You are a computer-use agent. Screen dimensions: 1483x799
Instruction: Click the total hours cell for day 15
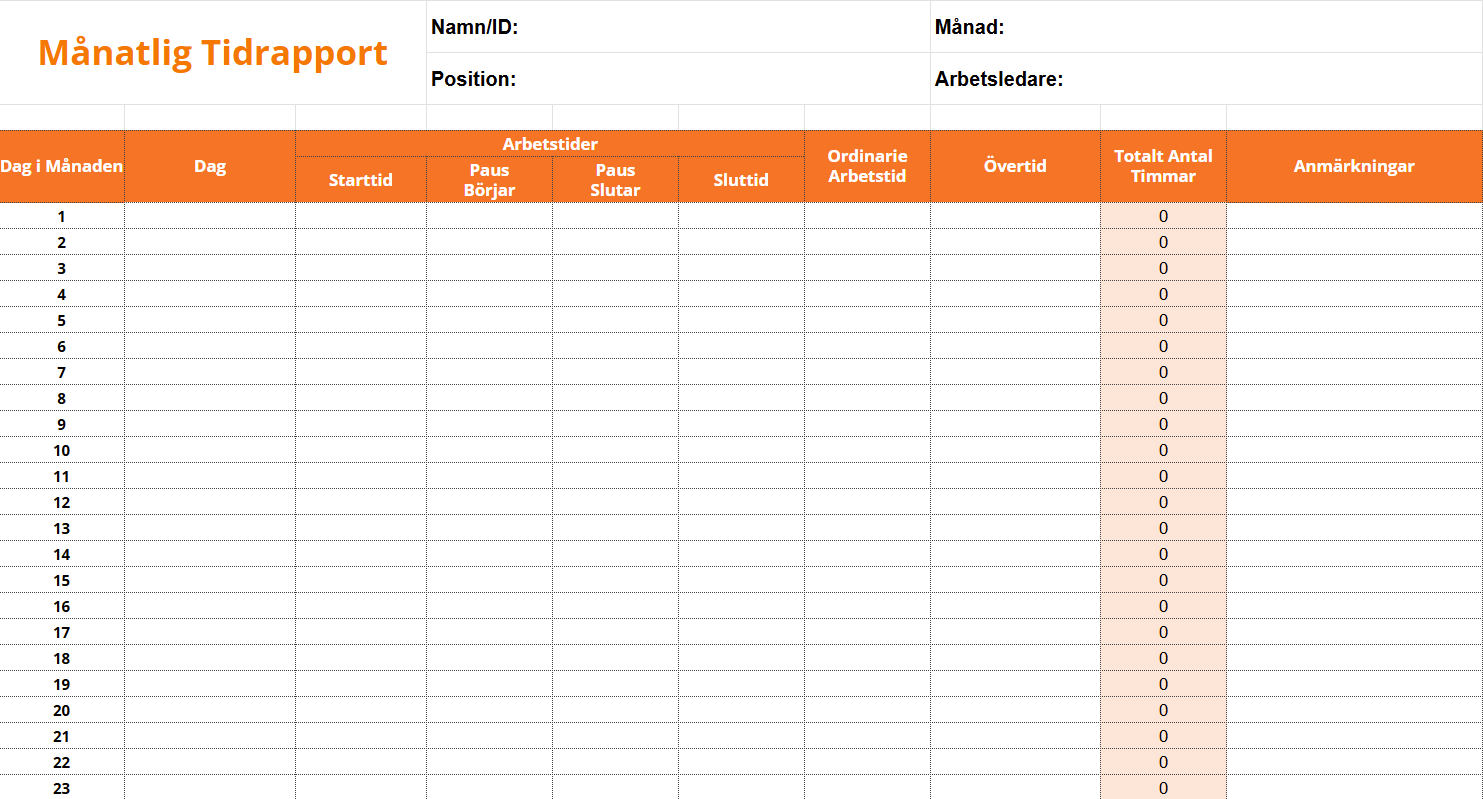click(x=1163, y=580)
